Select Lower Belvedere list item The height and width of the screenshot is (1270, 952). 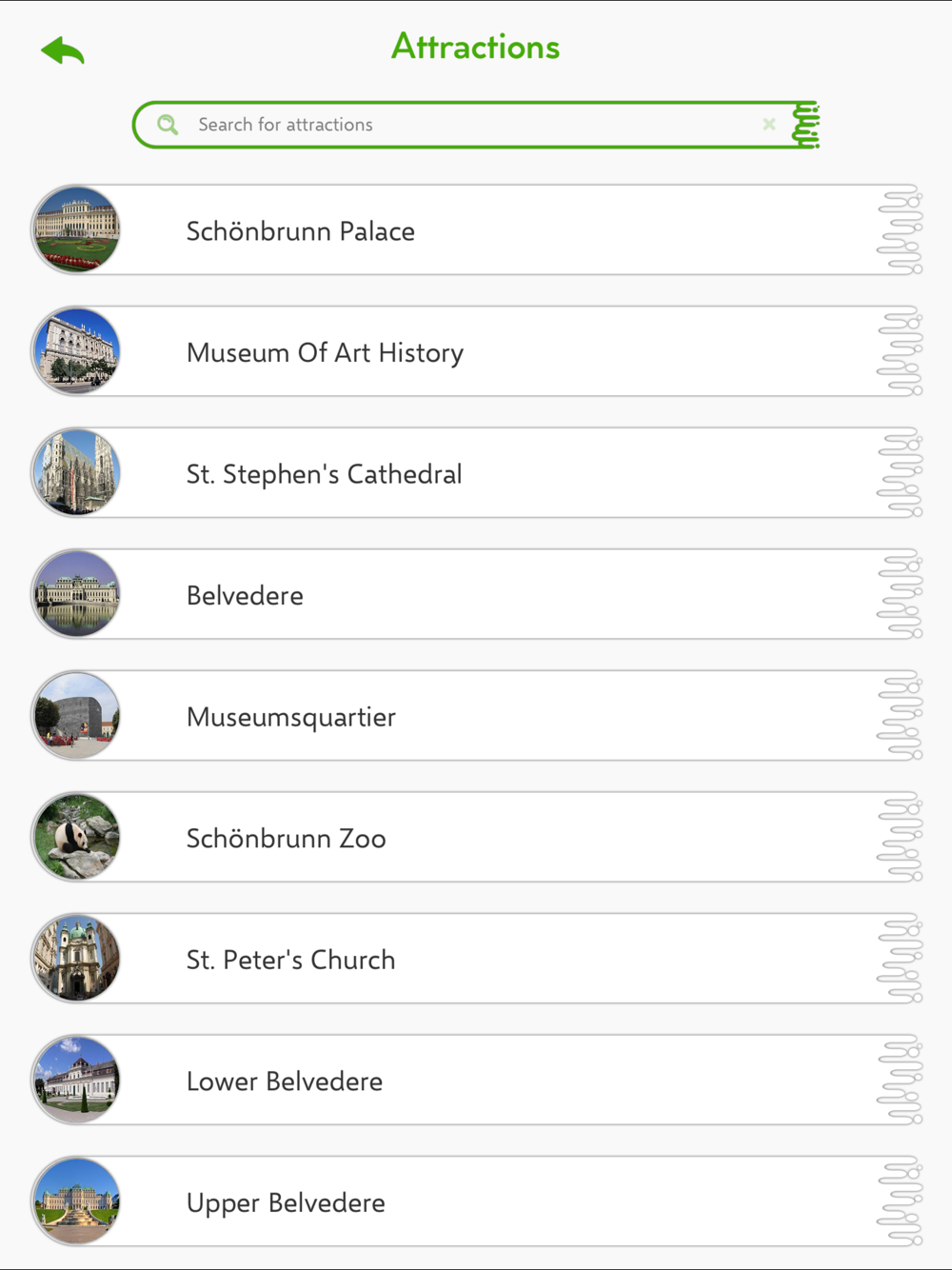(x=477, y=1081)
